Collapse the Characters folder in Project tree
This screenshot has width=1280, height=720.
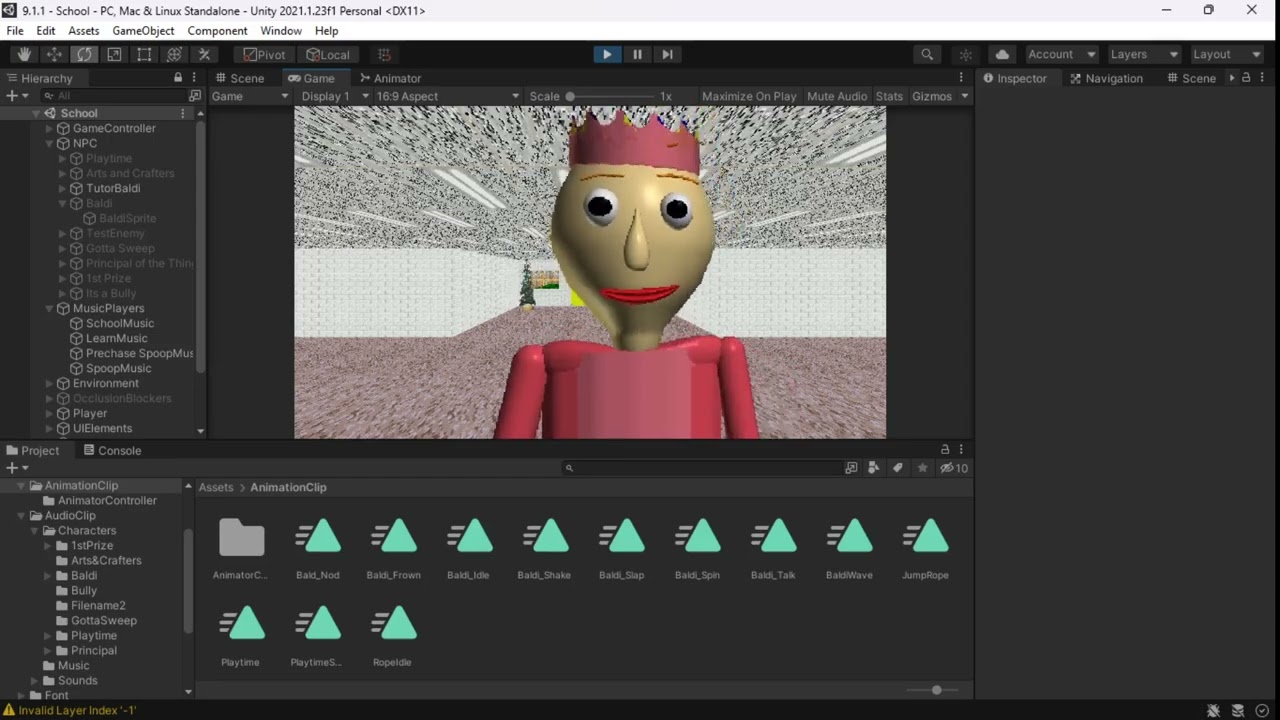click(34, 531)
